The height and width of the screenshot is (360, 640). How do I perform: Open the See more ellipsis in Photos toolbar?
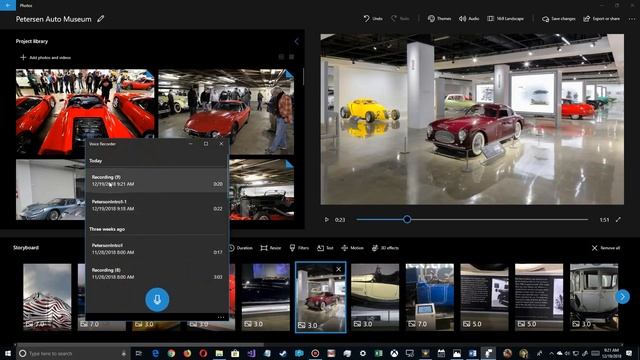632,19
